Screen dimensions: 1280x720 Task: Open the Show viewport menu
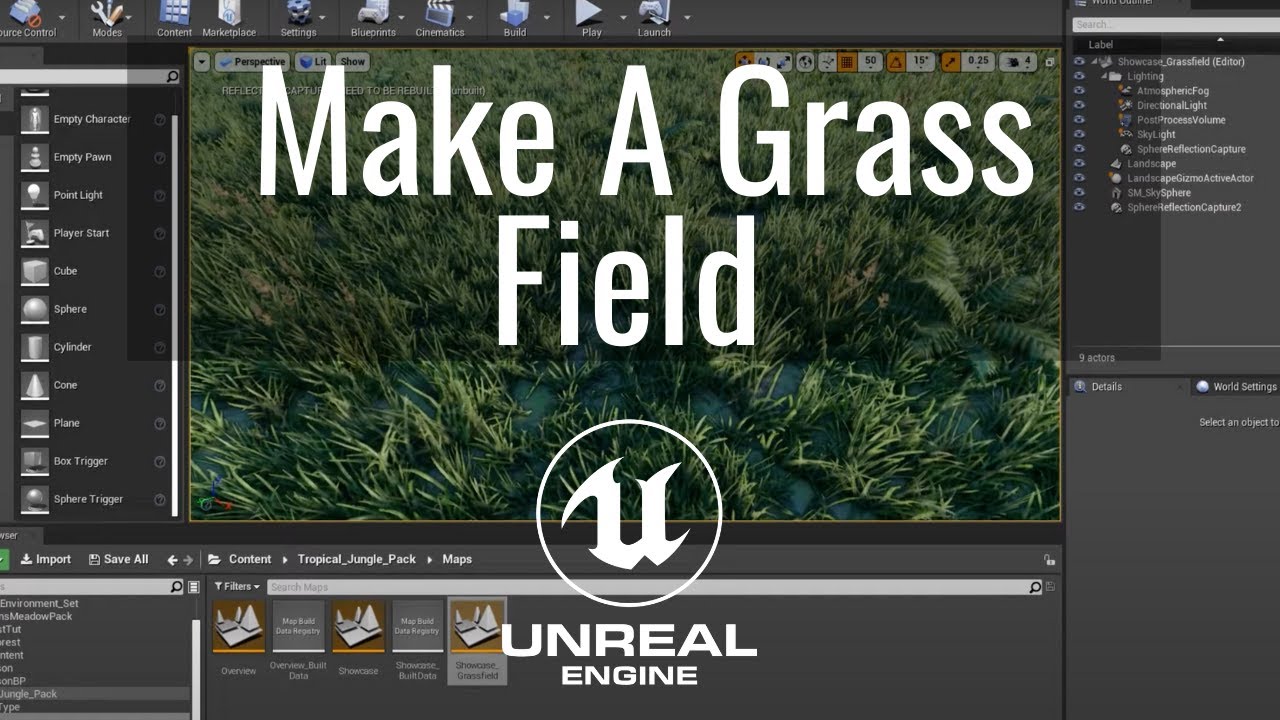pos(352,62)
